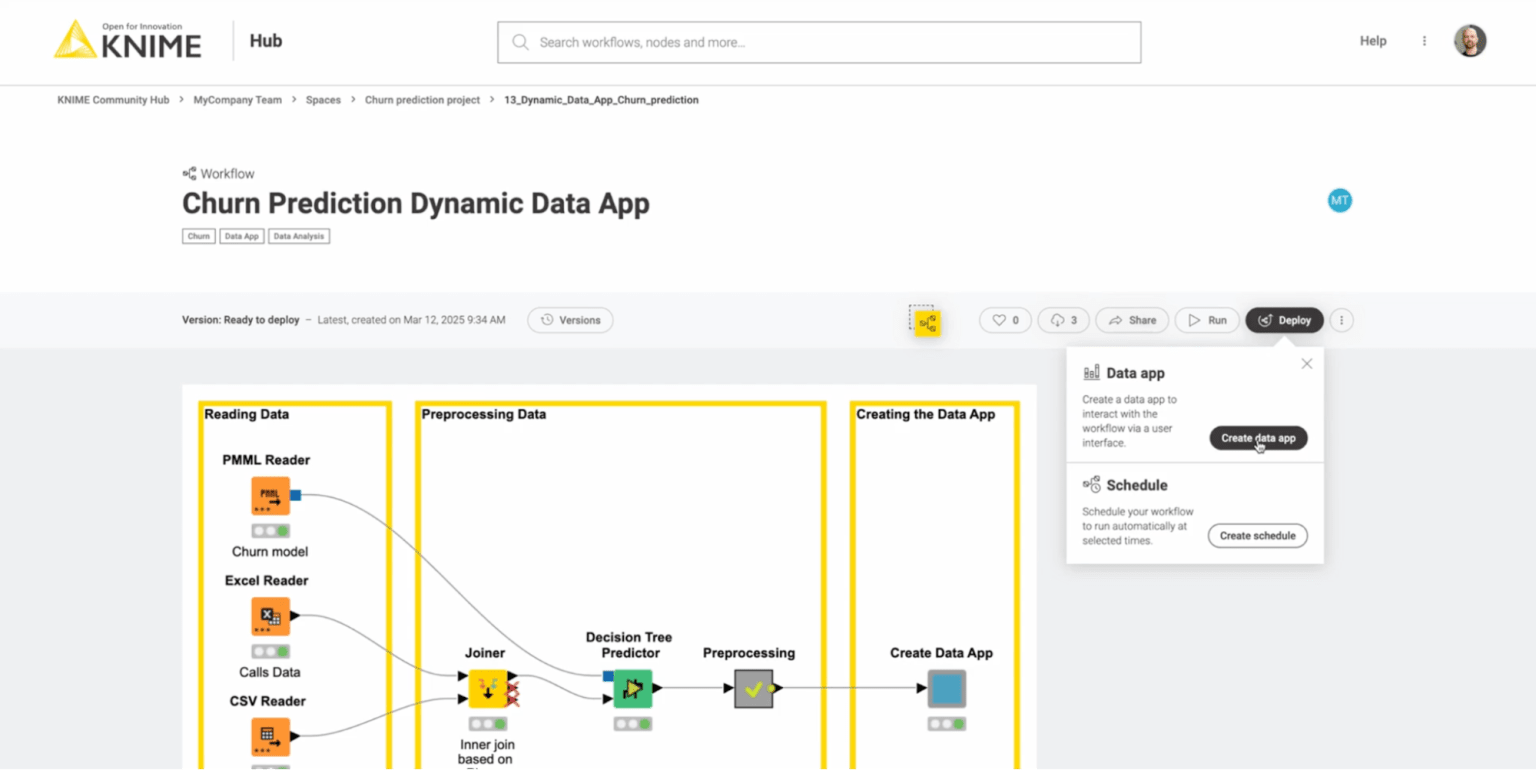Click the Workflow type icon above title
This screenshot has width=1536, height=770.
click(x=189, y=173)
